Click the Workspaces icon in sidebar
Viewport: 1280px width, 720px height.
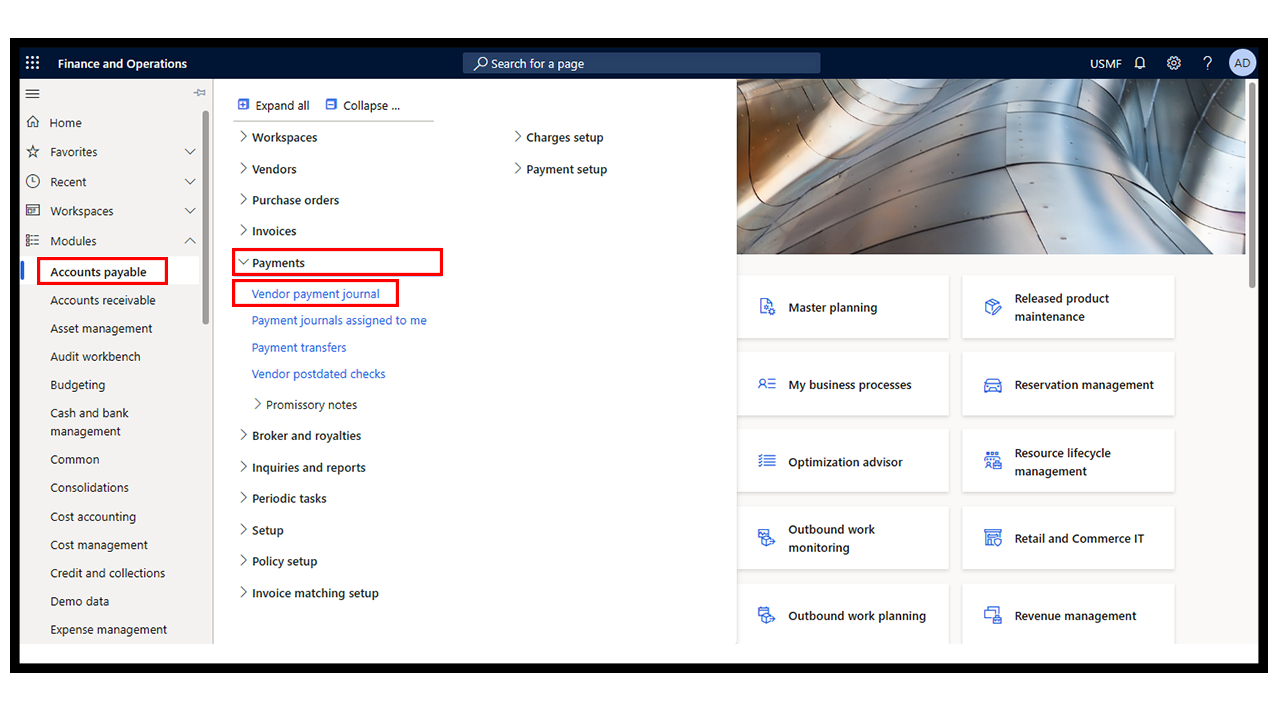[33, 211]
